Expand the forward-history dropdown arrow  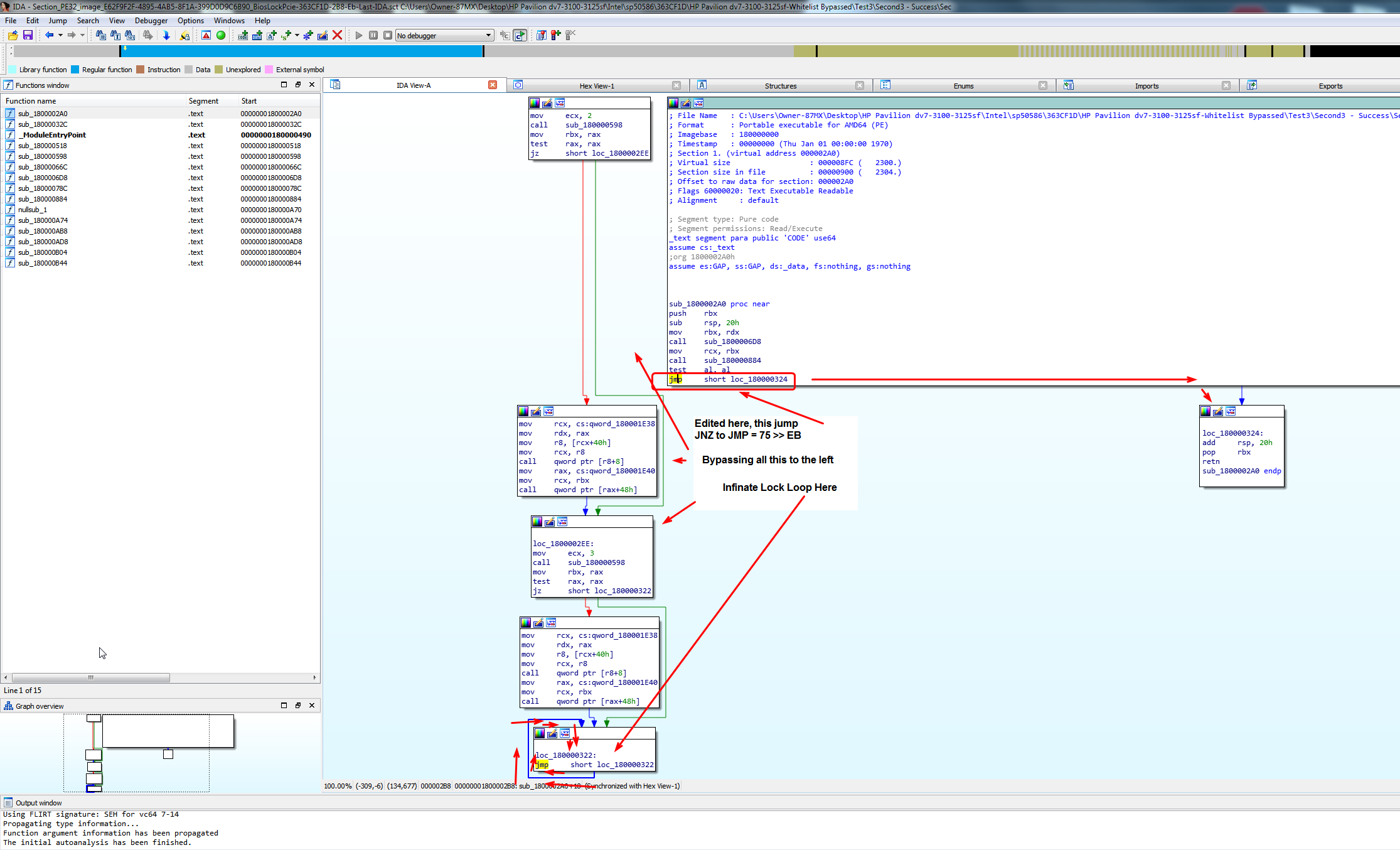pos(82,35)
